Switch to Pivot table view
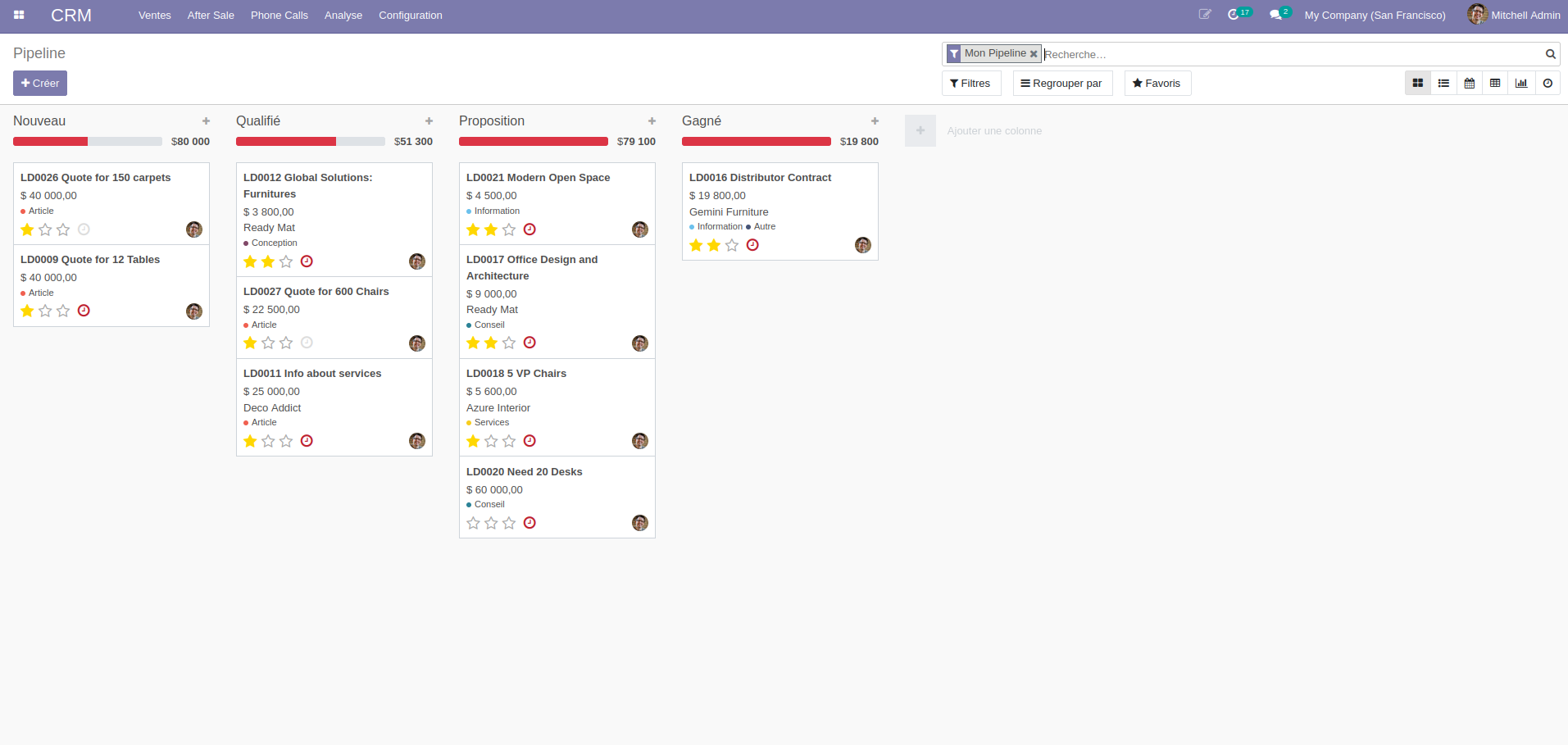 1495,83
